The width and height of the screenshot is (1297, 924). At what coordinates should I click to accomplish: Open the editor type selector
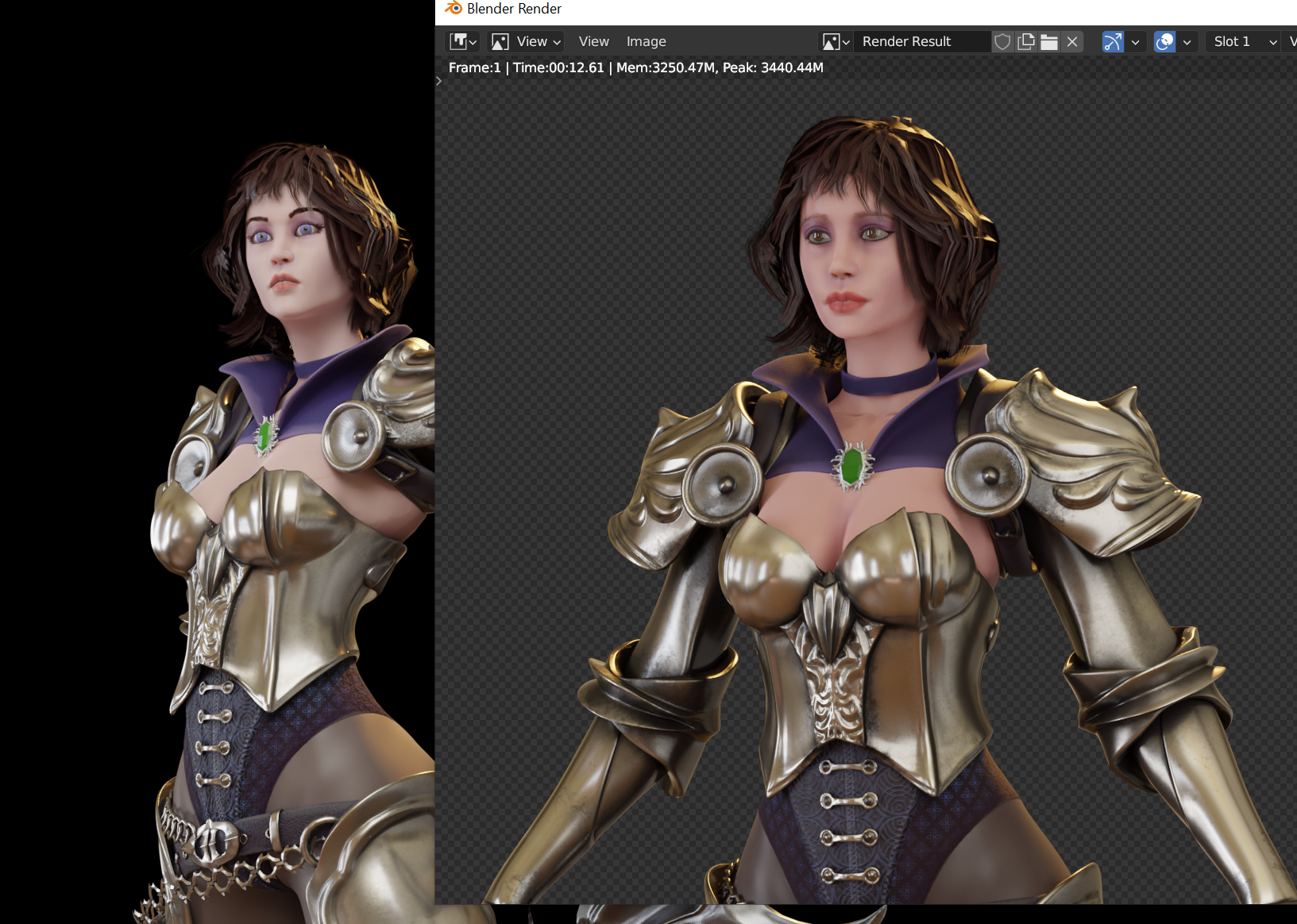(462, 41)
